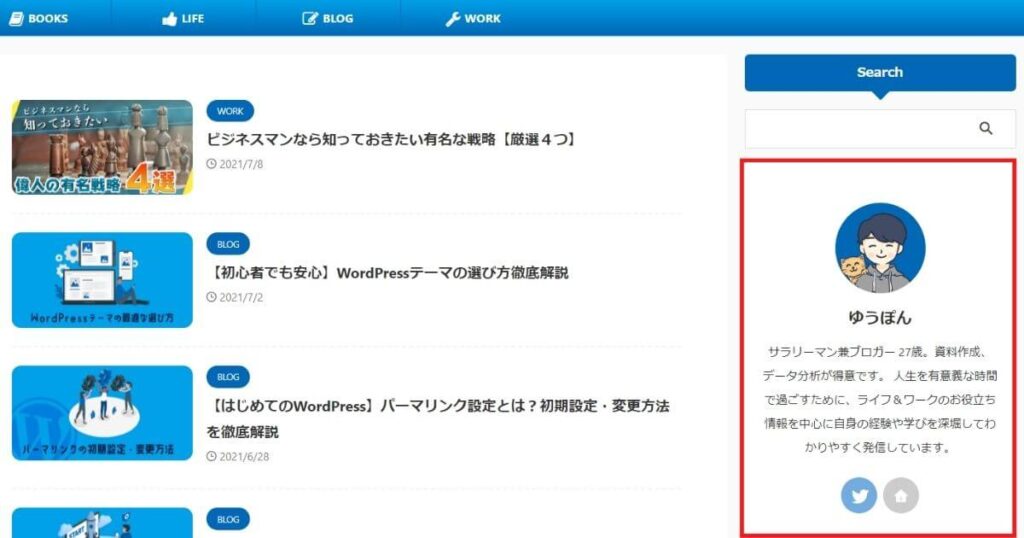The image size is (1024, 538).
Task: Open the LIFE menu item
Action: (x=192, y=18)
